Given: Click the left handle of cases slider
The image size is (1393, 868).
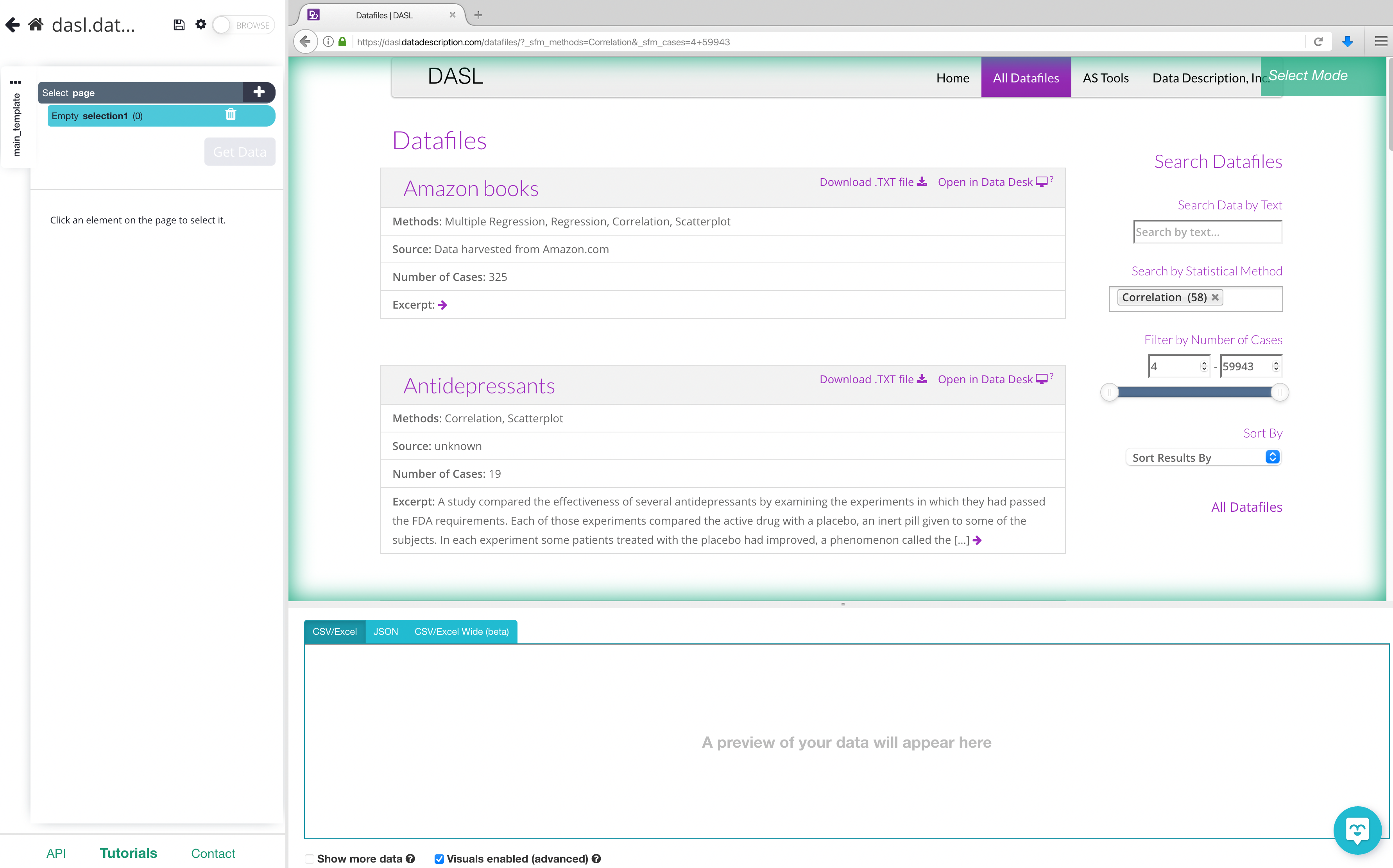Looking at the screenshot, I should click(1109, 392).
